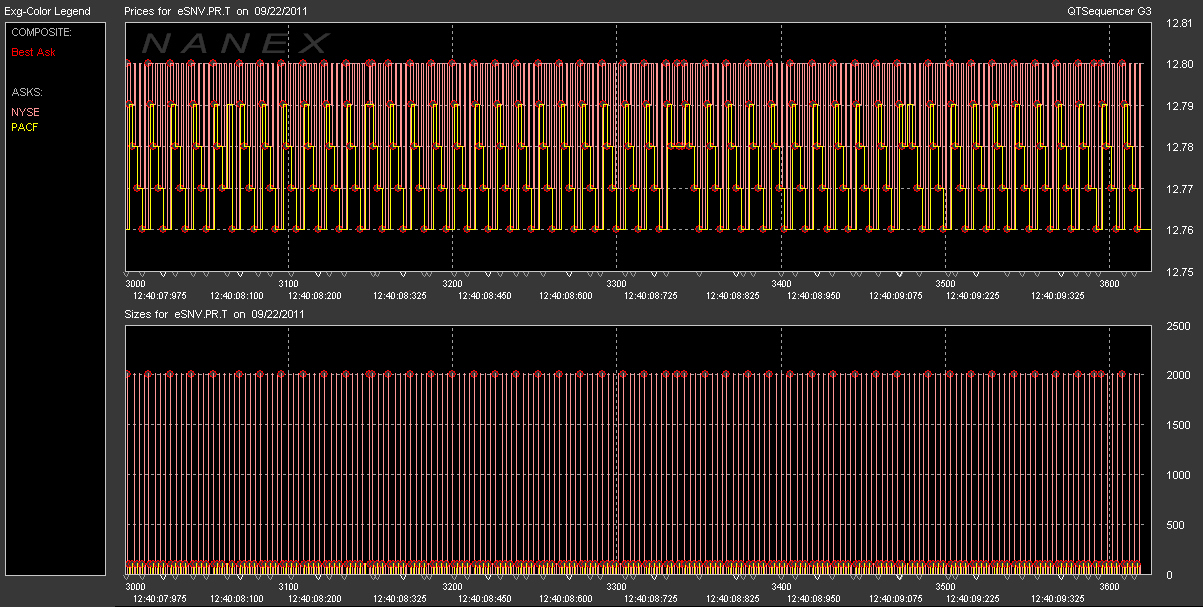Click timestamp 12:40:08:725 under the sizes chart
This screenshot has height=607, width=1203.
[x=650, y=600]
